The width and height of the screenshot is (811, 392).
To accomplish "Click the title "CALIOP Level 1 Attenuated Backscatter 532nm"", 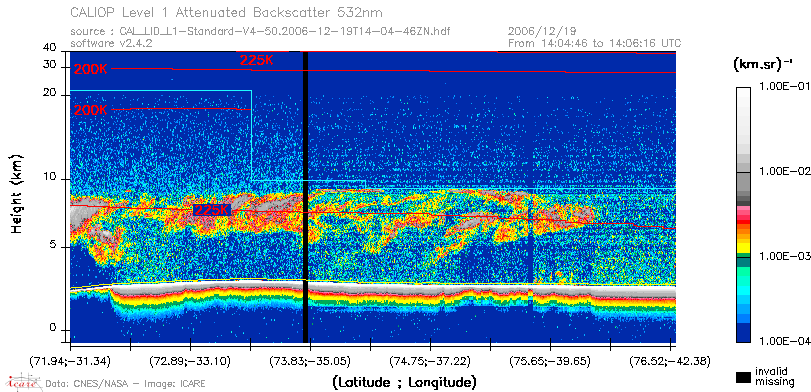I will 227,13.
